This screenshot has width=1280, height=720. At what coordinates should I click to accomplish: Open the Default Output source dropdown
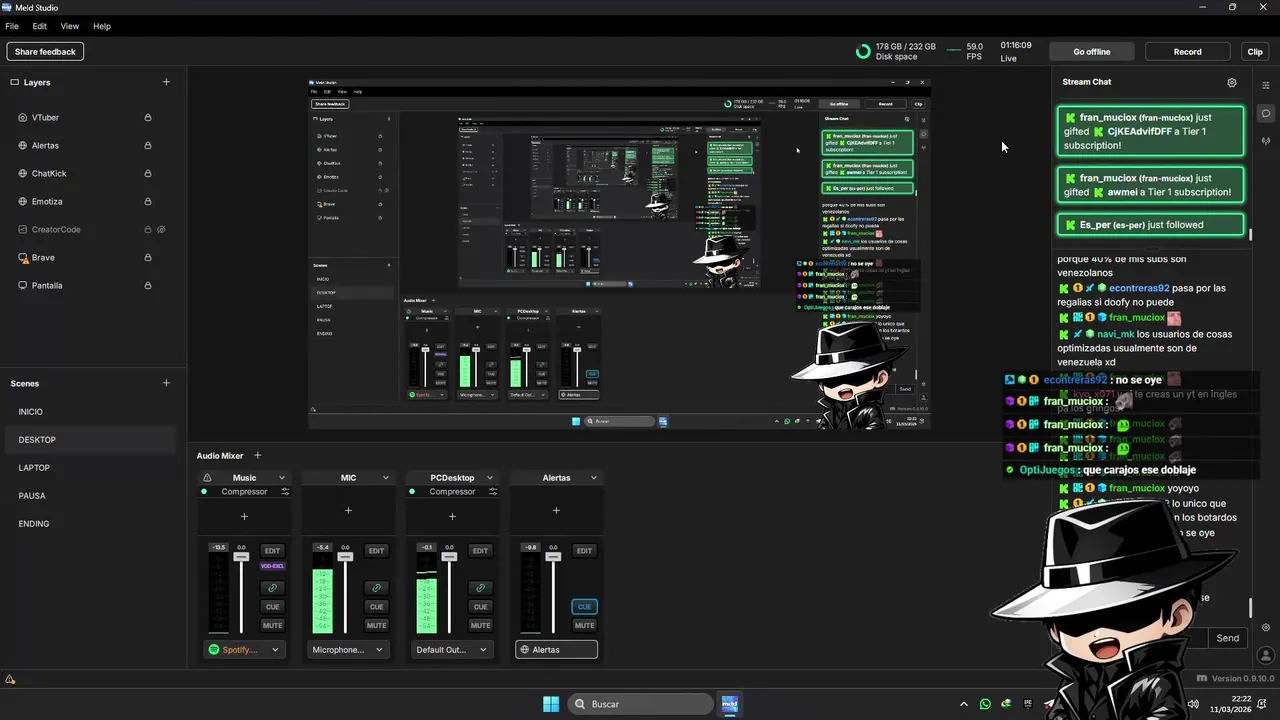pyautogui.click(x=452, y=650)
